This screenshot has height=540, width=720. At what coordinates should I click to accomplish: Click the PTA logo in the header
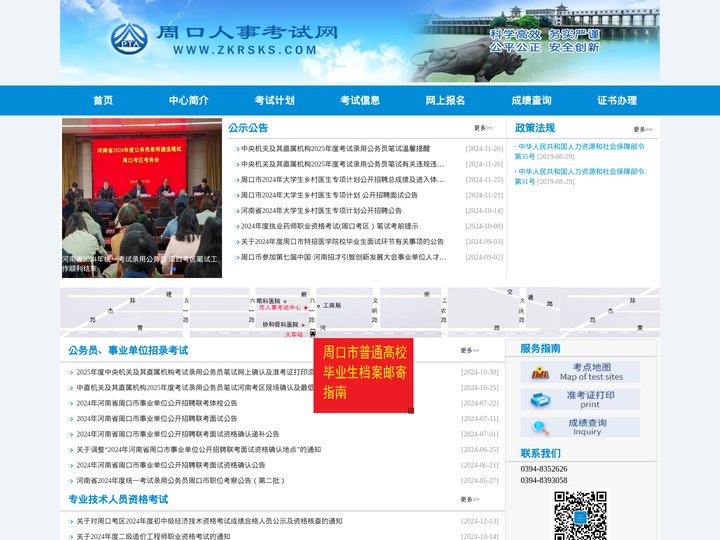tap(129, 39)
